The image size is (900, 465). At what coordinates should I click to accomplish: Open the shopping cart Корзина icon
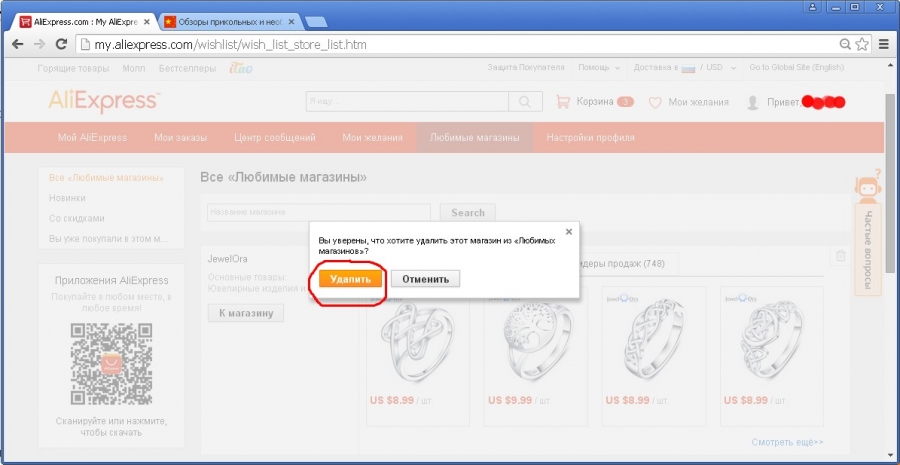[562, 102]
